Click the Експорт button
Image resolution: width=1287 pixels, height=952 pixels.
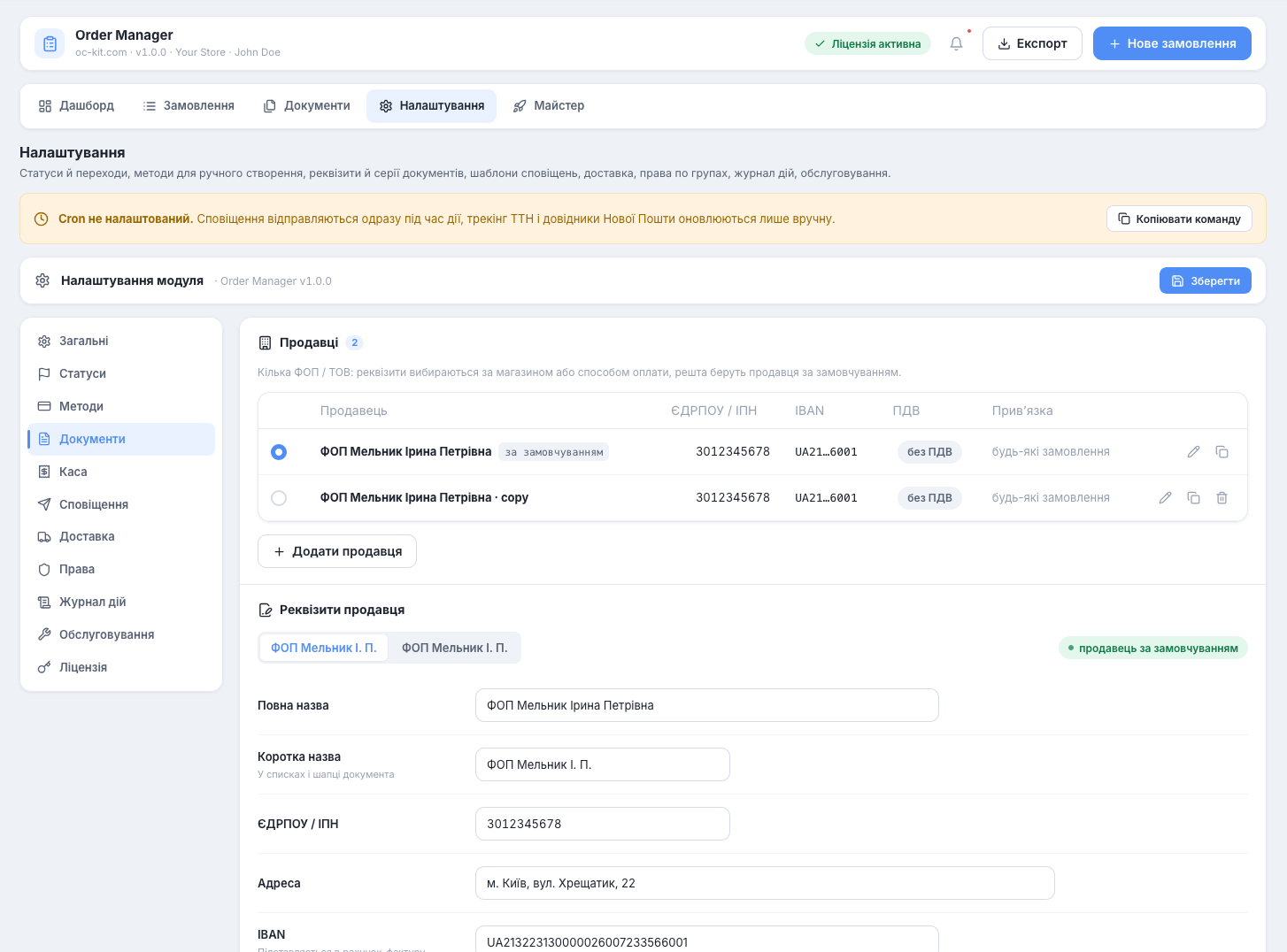1032,43
